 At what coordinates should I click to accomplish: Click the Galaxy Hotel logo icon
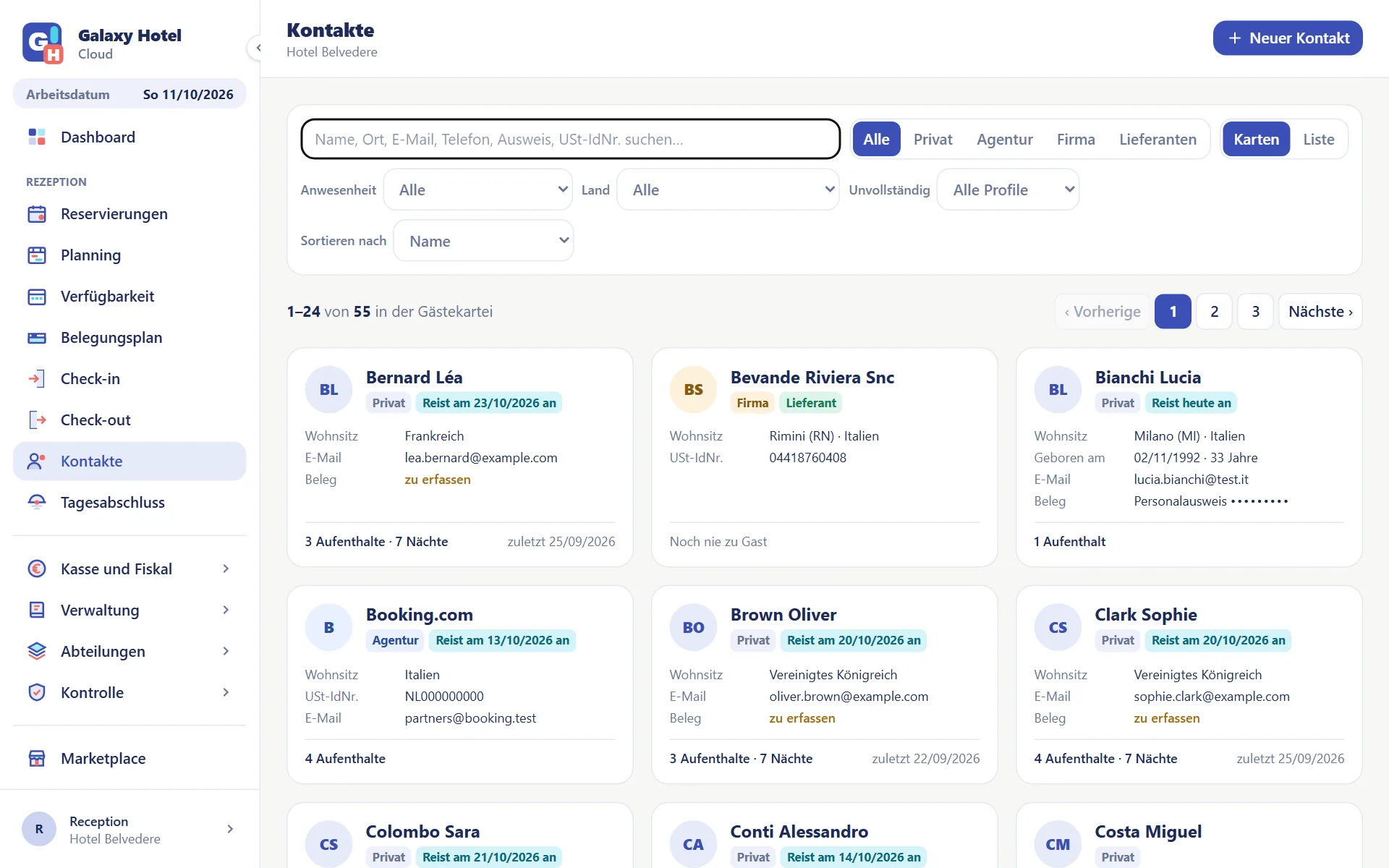[x=43, y=43]
